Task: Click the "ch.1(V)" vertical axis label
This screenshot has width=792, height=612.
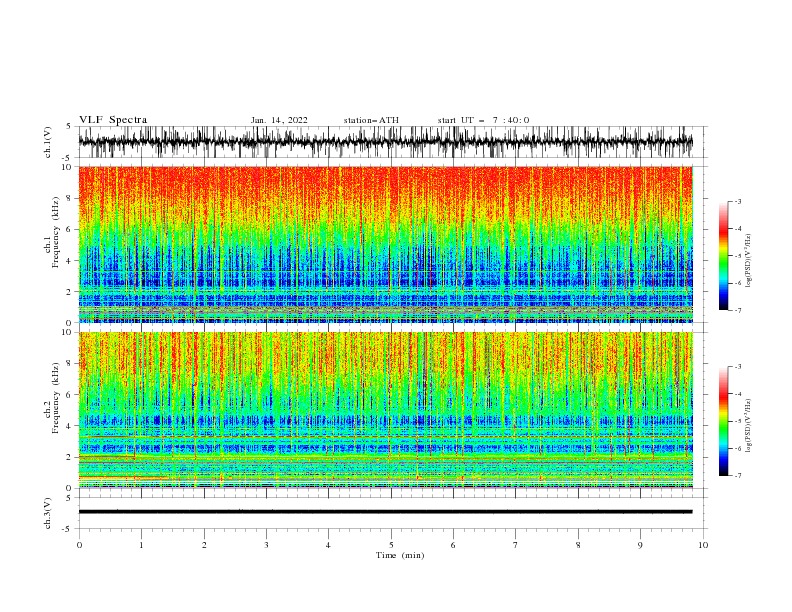Action: (x=48, y=142)
